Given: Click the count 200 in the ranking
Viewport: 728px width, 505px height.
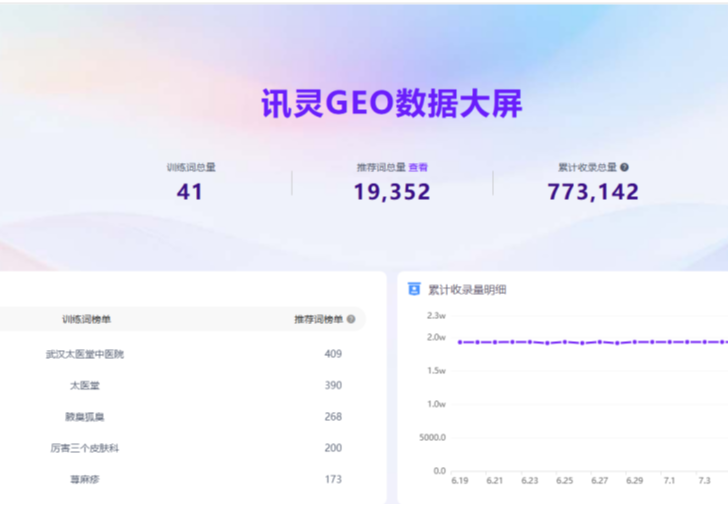Looking at the screenshot, I should pyautogui.click(x=333, y=448).
